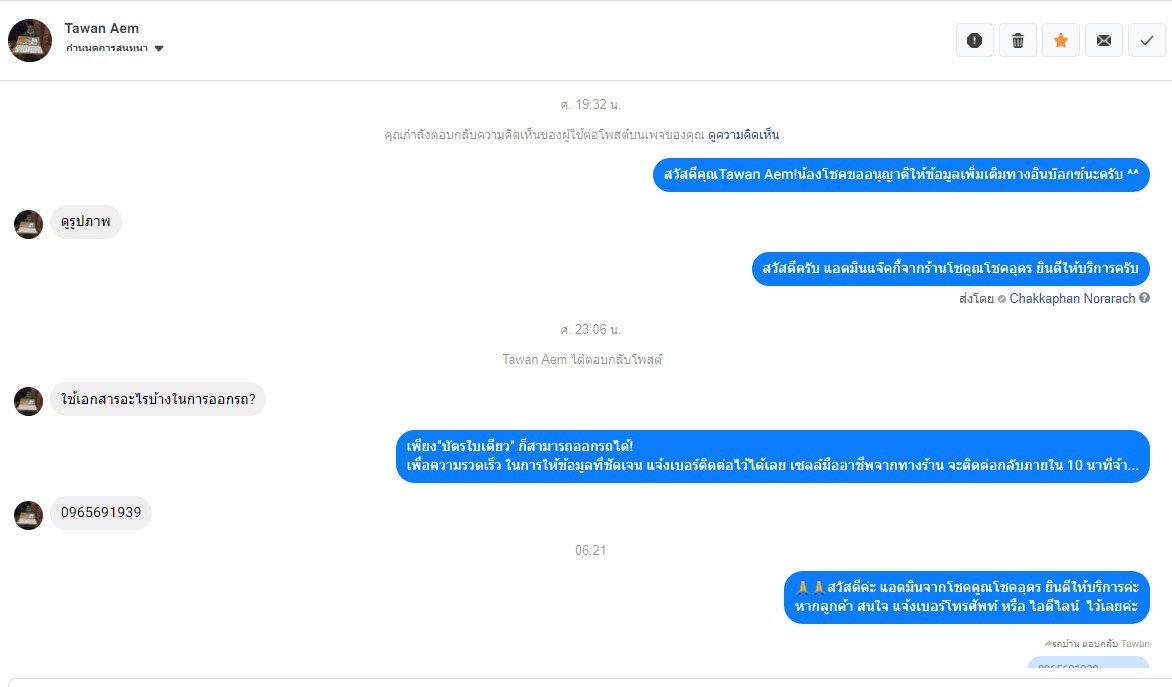Click the sender verified icon before Chakkaphan
The height and width of the screenshot is (687, 1172).
click(1002, 299)
